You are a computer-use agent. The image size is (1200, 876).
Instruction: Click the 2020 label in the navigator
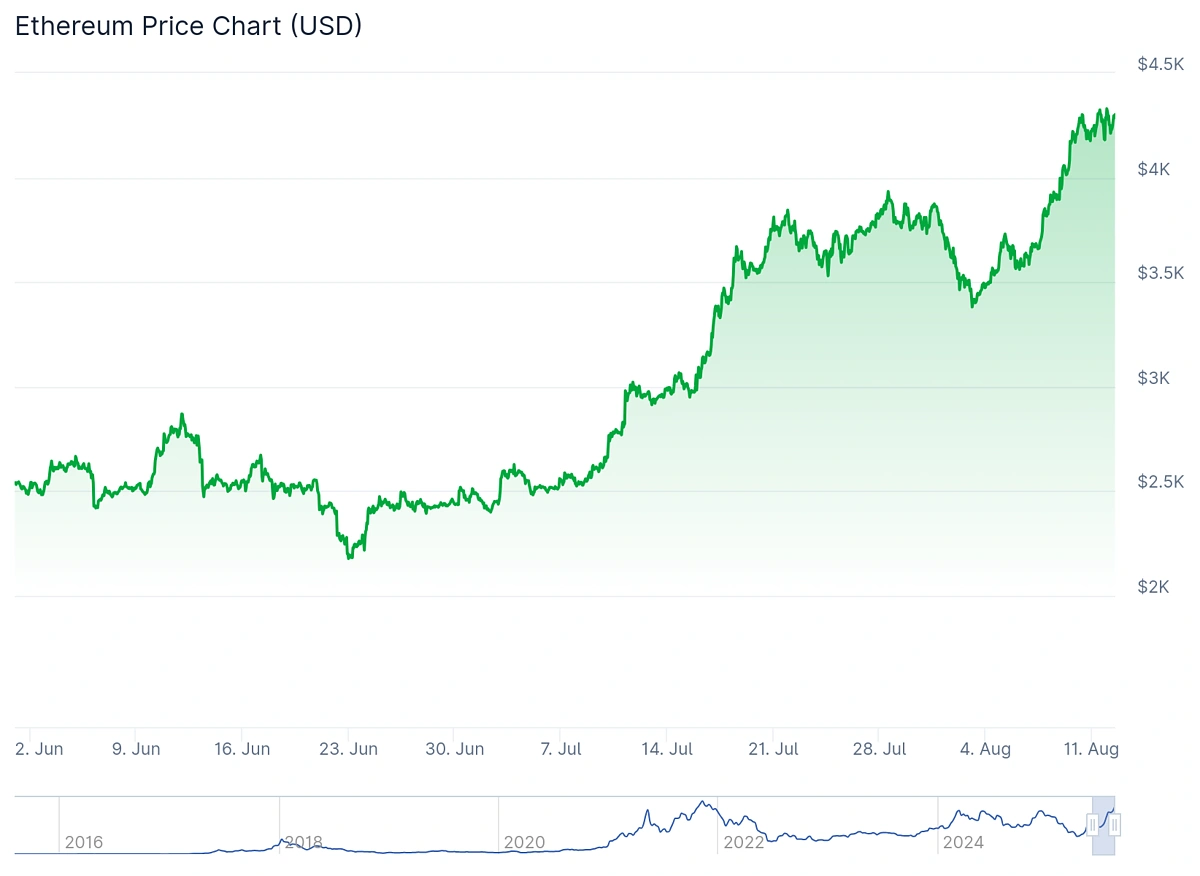click(x=524, y=843)
